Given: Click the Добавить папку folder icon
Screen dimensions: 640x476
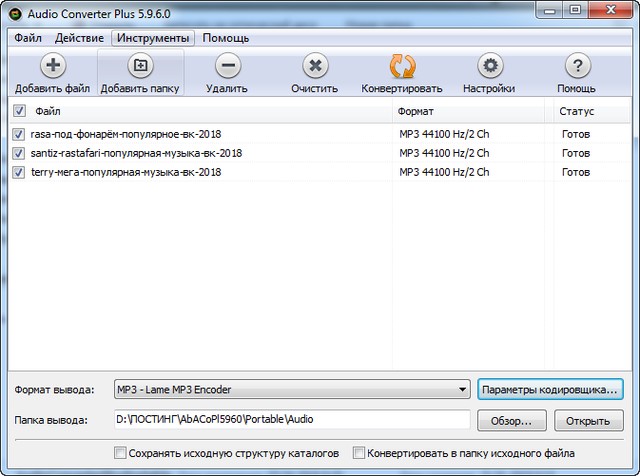Looking at the screenshot, I should point(140,65).
